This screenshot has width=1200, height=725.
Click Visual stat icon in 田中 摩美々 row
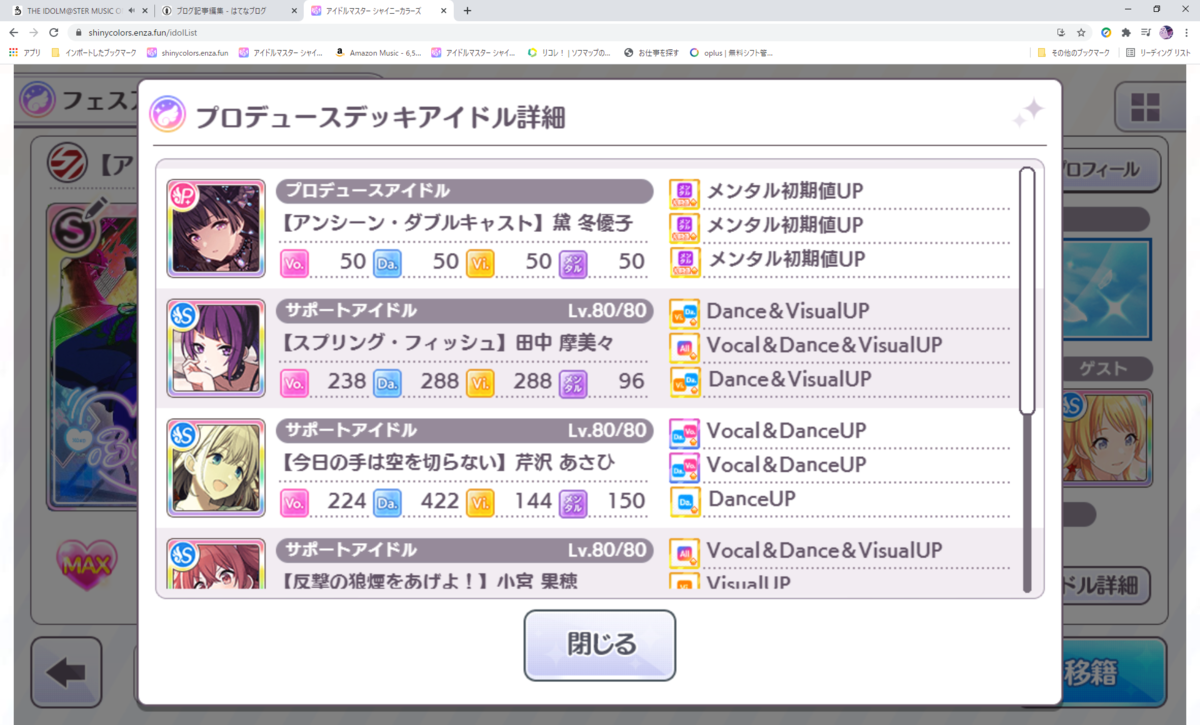coord(480,383)
